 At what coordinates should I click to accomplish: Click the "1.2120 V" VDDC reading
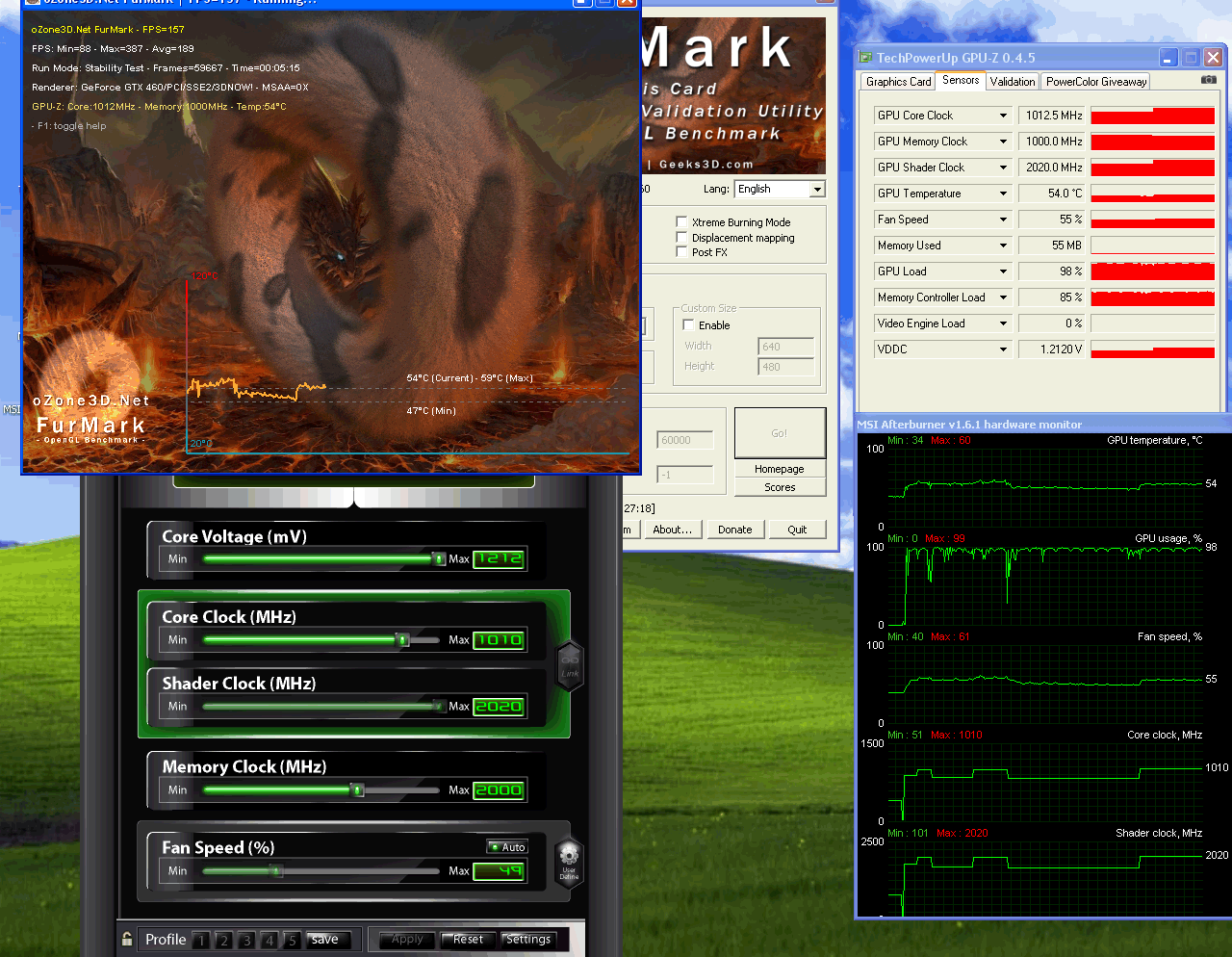pos(1051,349)
